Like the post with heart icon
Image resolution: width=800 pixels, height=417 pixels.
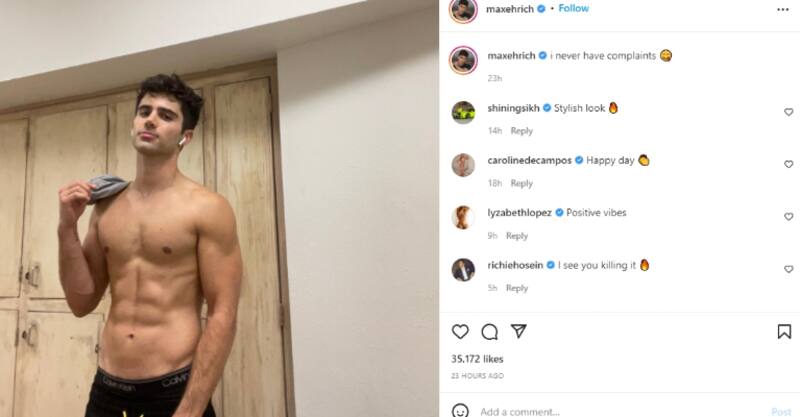click(460, 332)
